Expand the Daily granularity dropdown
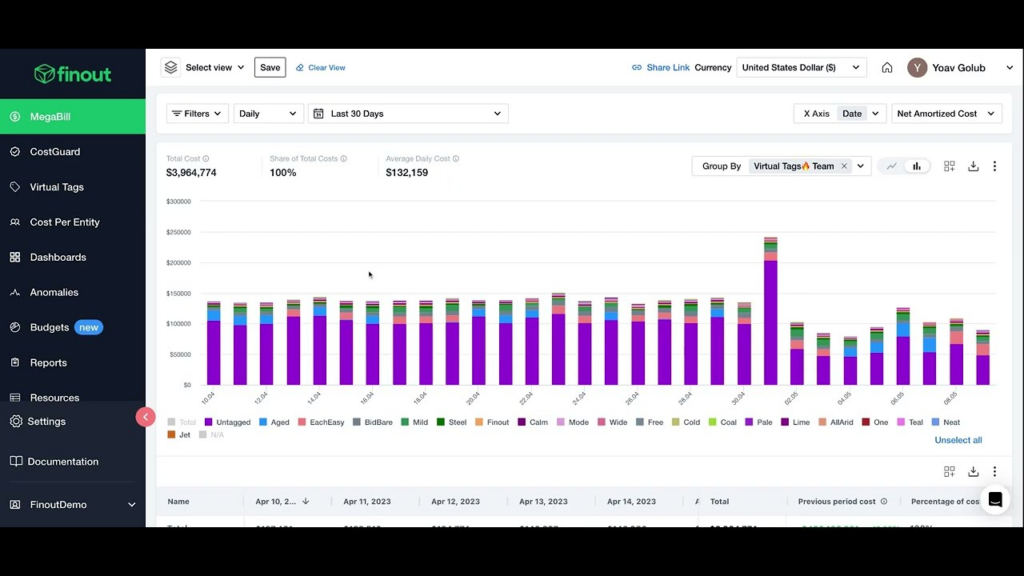This screenshot has width=1024, height=576. click(267, 113)
